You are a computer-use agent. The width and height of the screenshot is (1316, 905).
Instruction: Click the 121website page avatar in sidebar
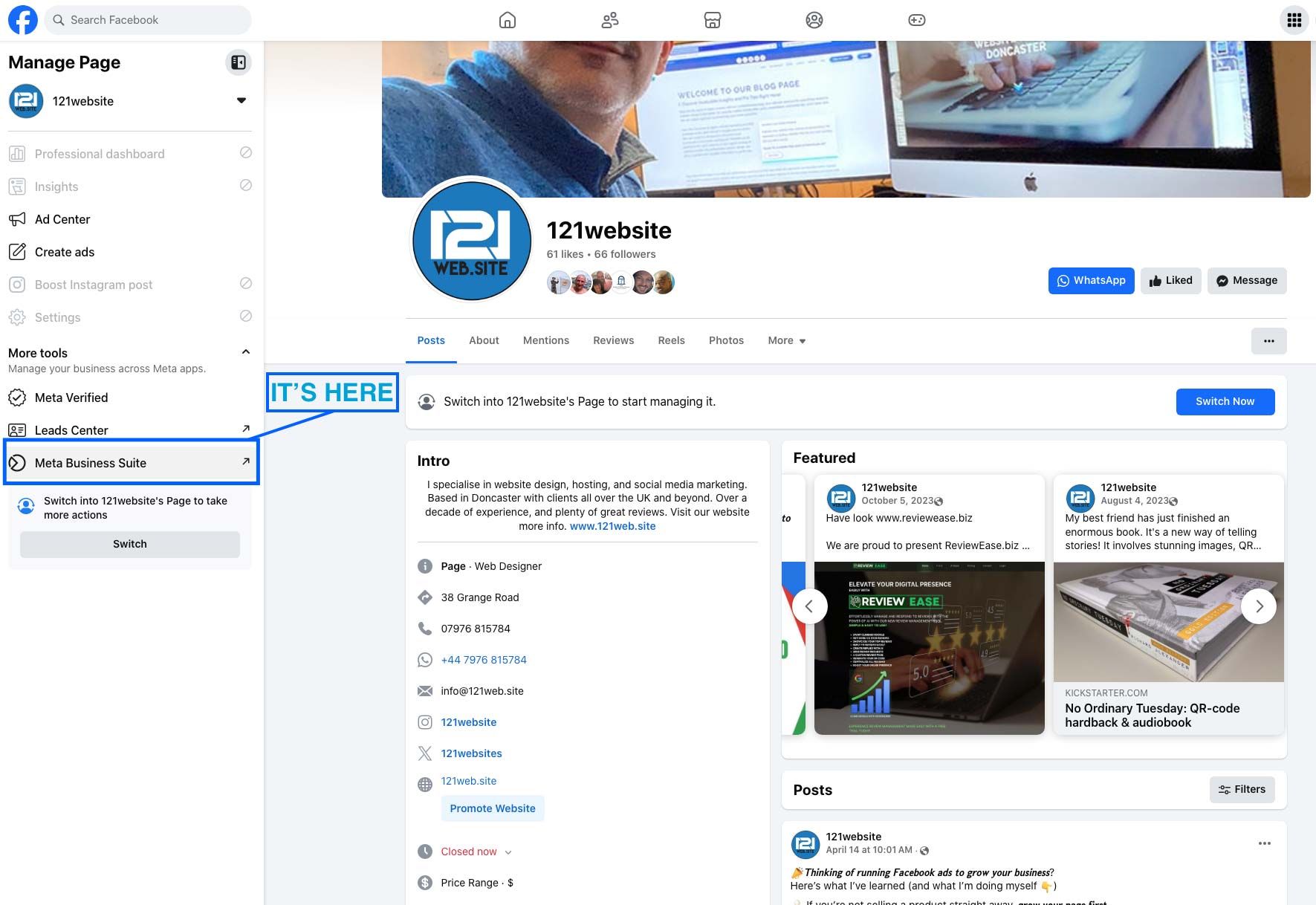[x=26, y=101]
